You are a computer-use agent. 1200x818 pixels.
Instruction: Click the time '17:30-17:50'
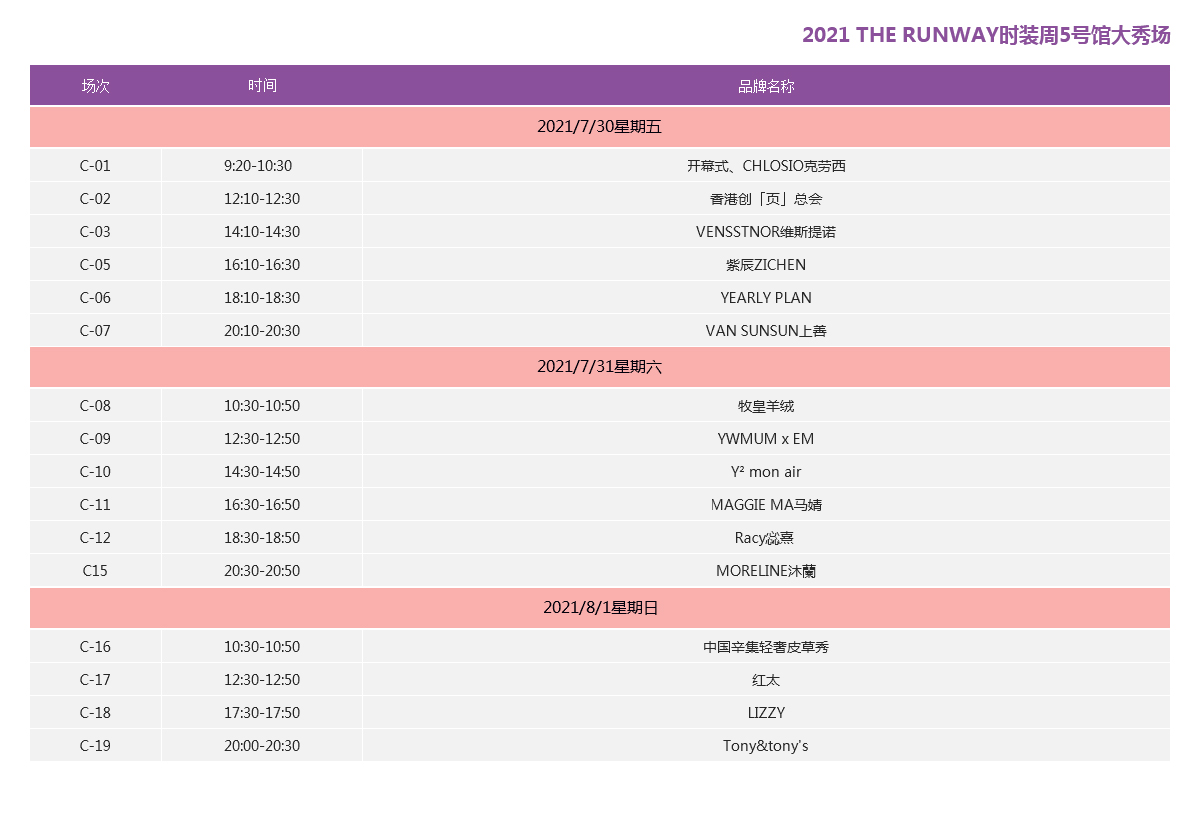pos(262,713)
